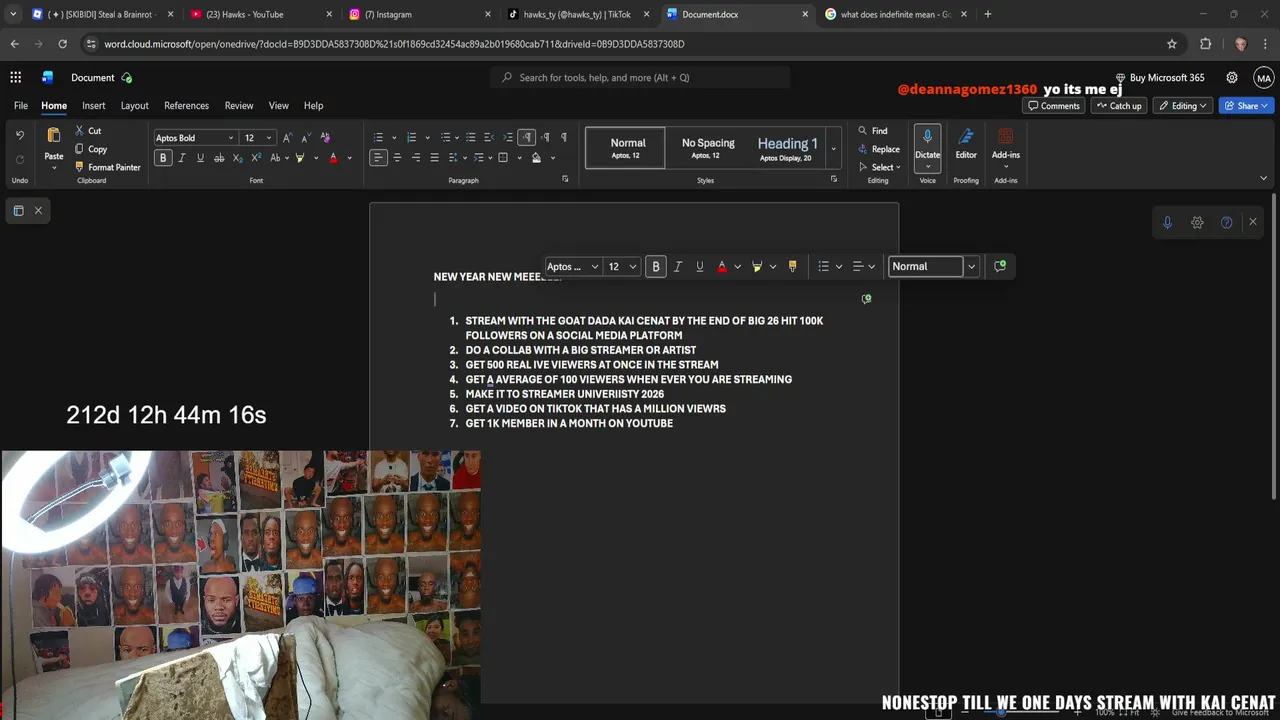Activate the Format Painter tool
The height and width of the screenshot is (720, 1280).
point(107,167)
